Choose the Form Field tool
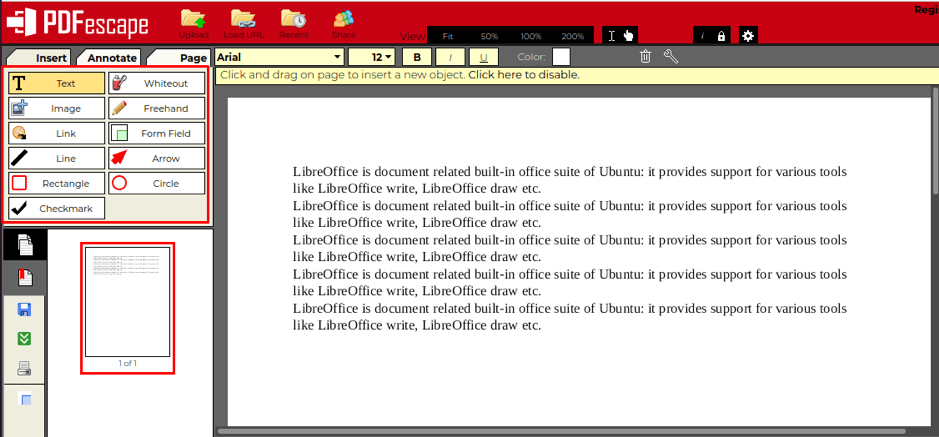 (156, 133)
